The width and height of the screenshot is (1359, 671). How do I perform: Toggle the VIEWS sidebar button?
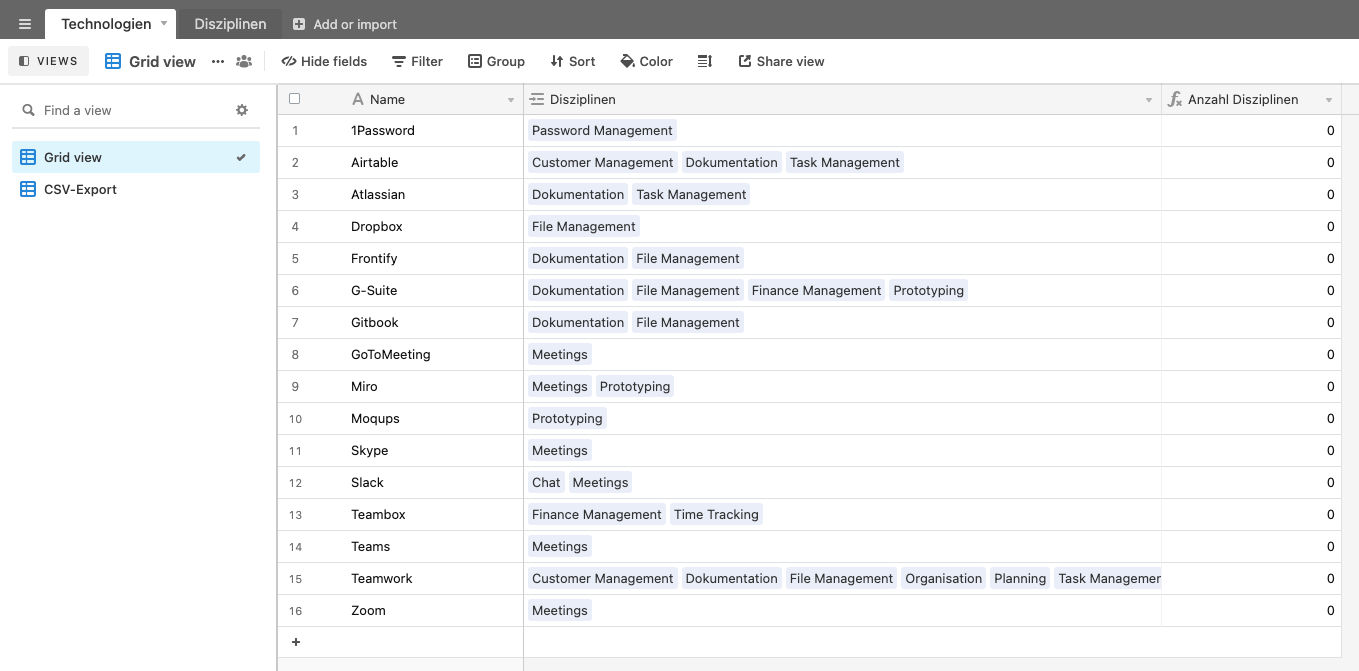pos(48,61)
